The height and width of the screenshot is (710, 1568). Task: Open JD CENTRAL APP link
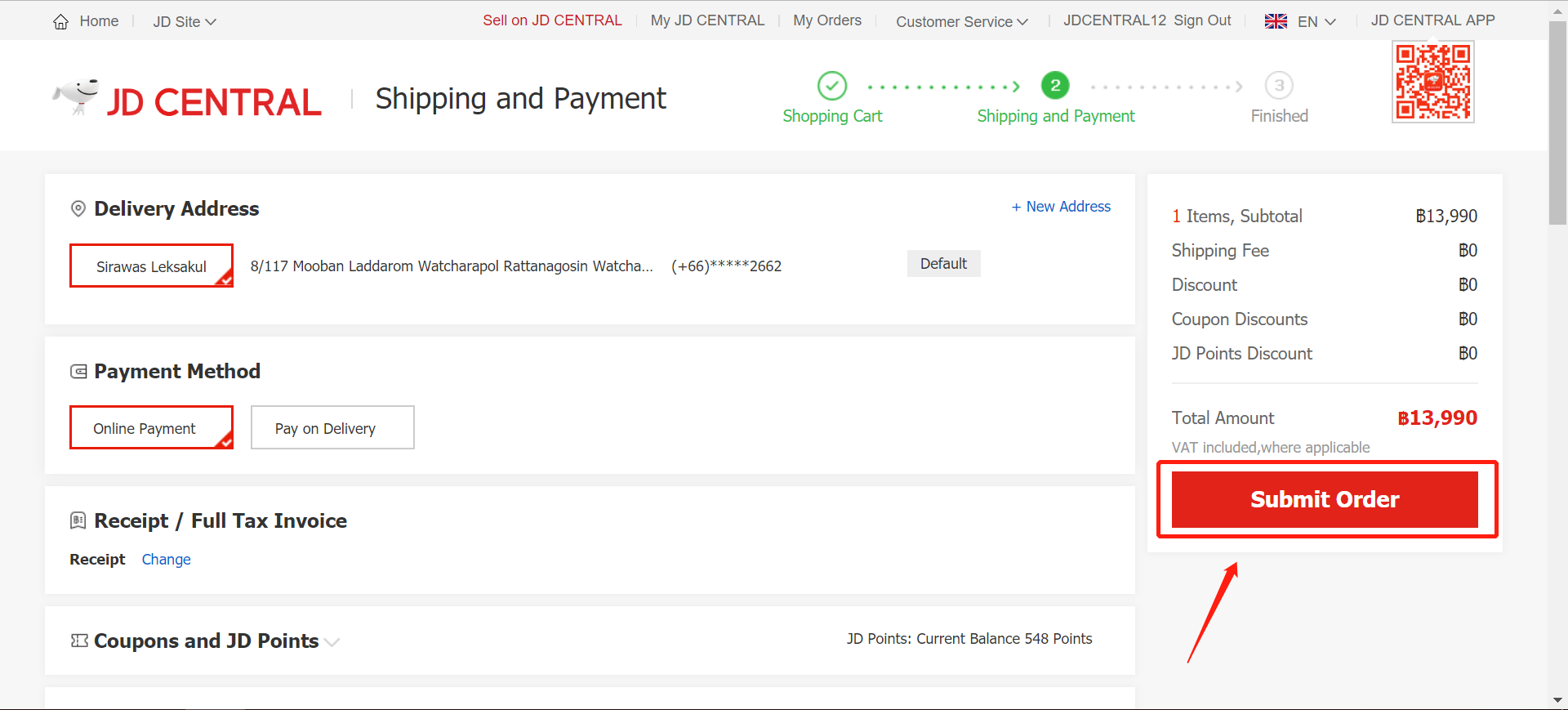pos(1432,20)
